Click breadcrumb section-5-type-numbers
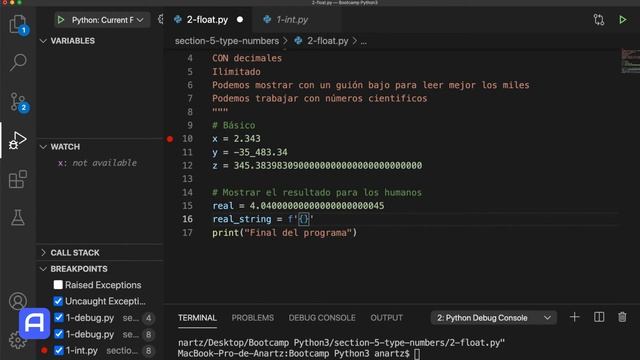The width and height of the screenshot is (640, 360). coord(227,41)
